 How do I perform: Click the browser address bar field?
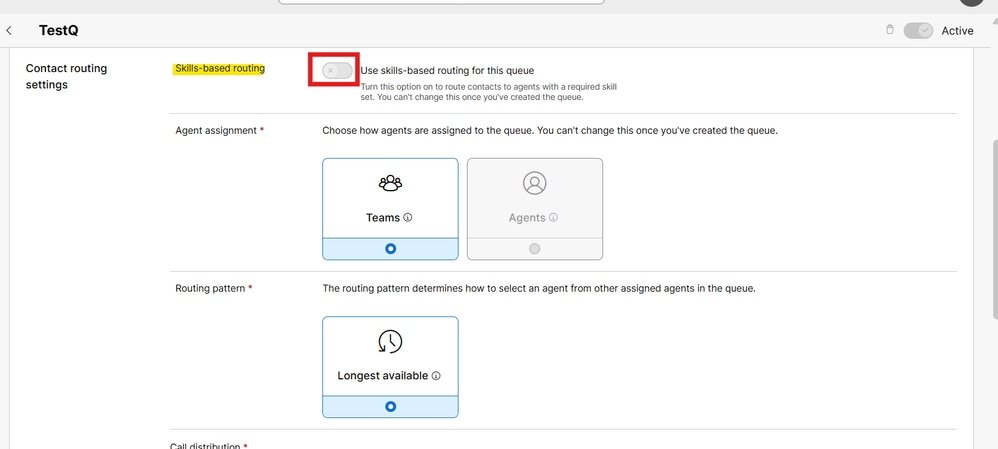[441, 2]
